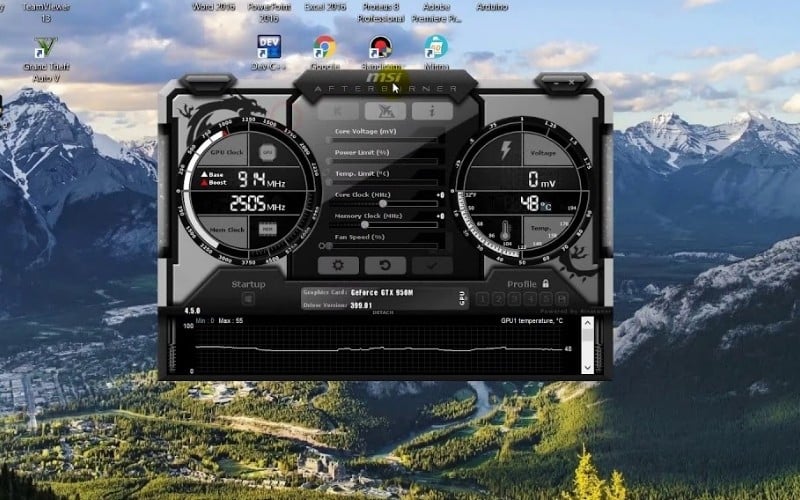Click the reset-to-defaults circular arrow button
This screenshot has height=500, width=800.
click(x=385, y=265)
